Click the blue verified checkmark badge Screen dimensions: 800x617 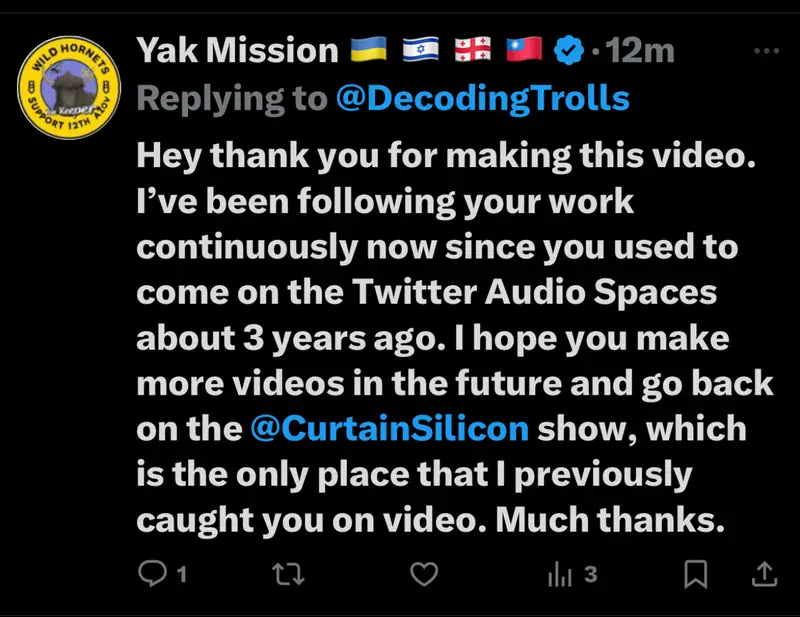(x=570, y=50)
